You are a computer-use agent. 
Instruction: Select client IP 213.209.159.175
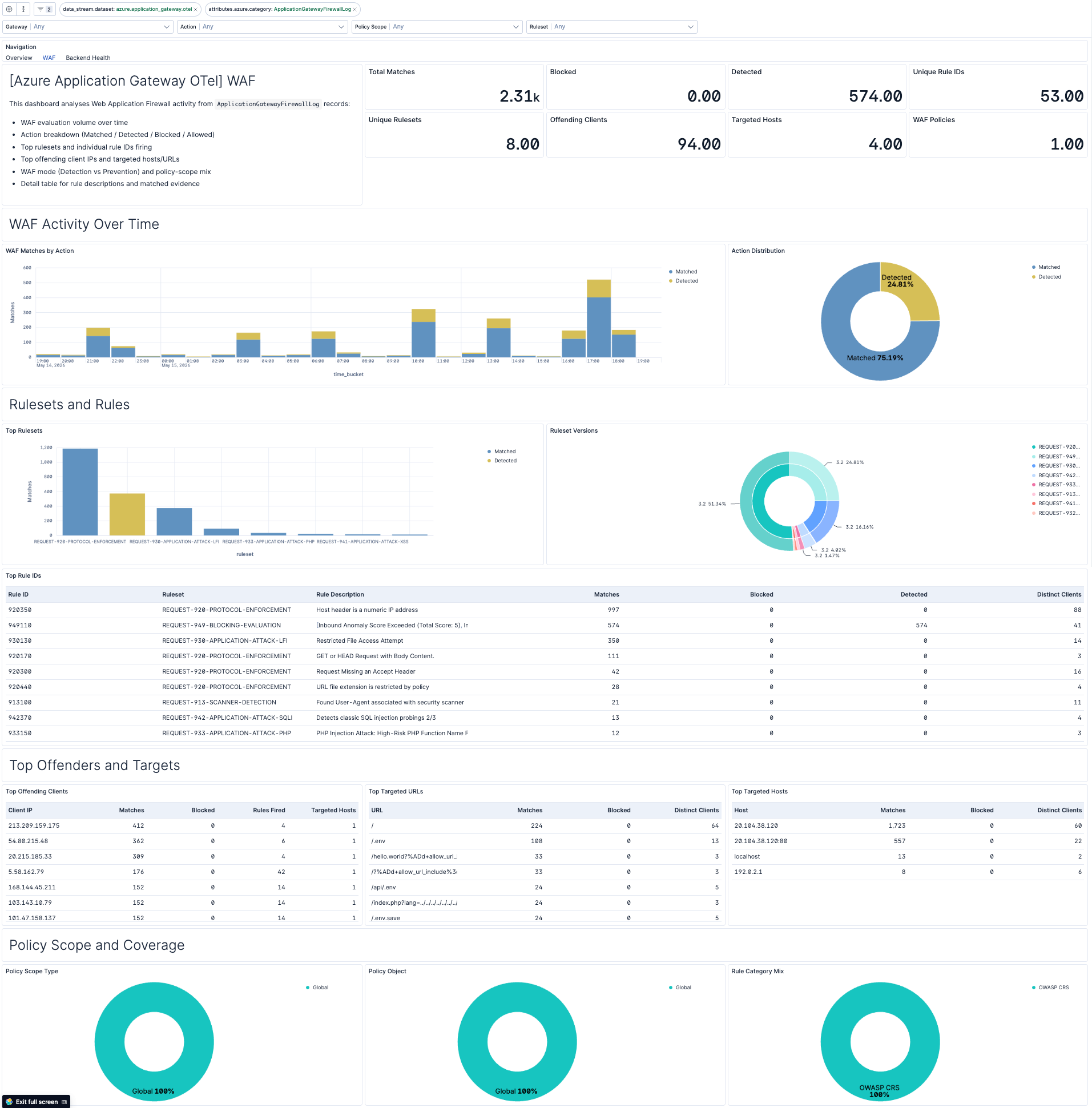tap(34, 826)
